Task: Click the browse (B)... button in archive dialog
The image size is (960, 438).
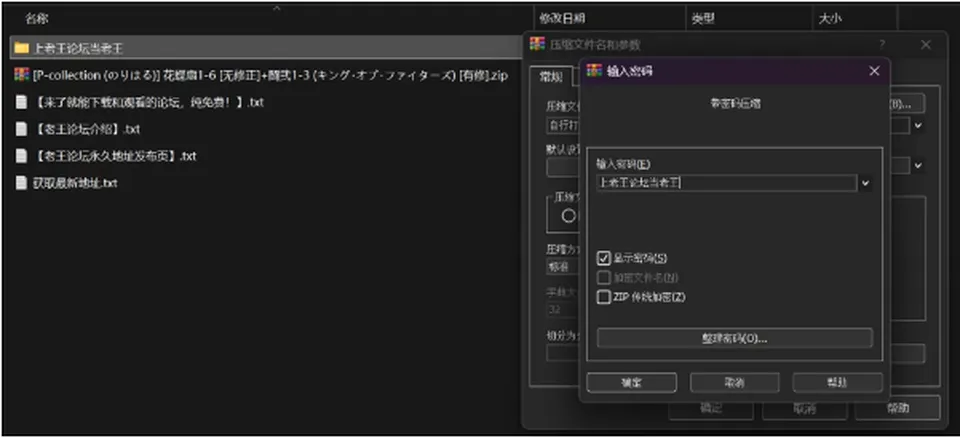Action: (907, 104)
